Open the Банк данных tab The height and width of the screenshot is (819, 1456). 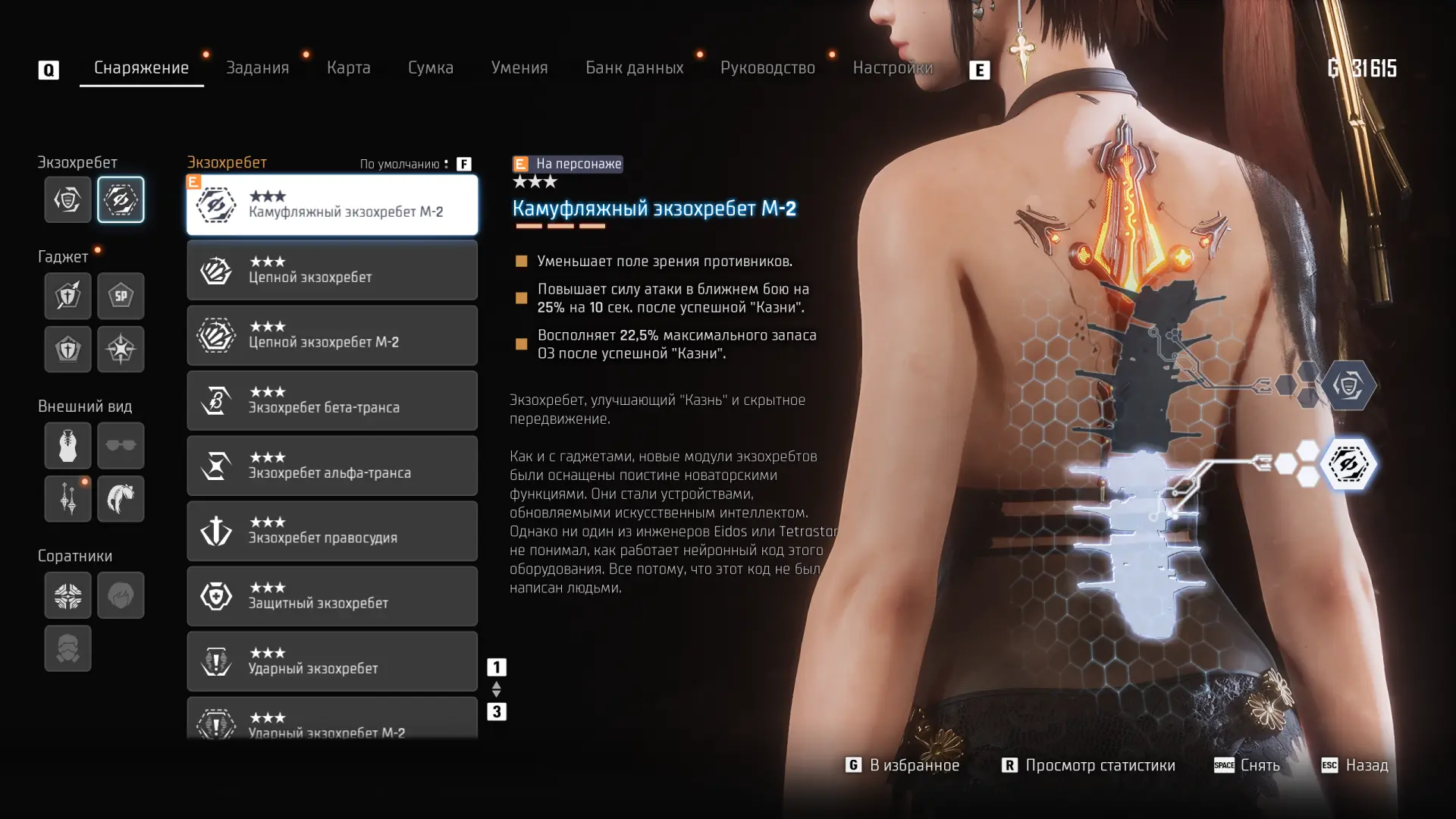point(635,67)
